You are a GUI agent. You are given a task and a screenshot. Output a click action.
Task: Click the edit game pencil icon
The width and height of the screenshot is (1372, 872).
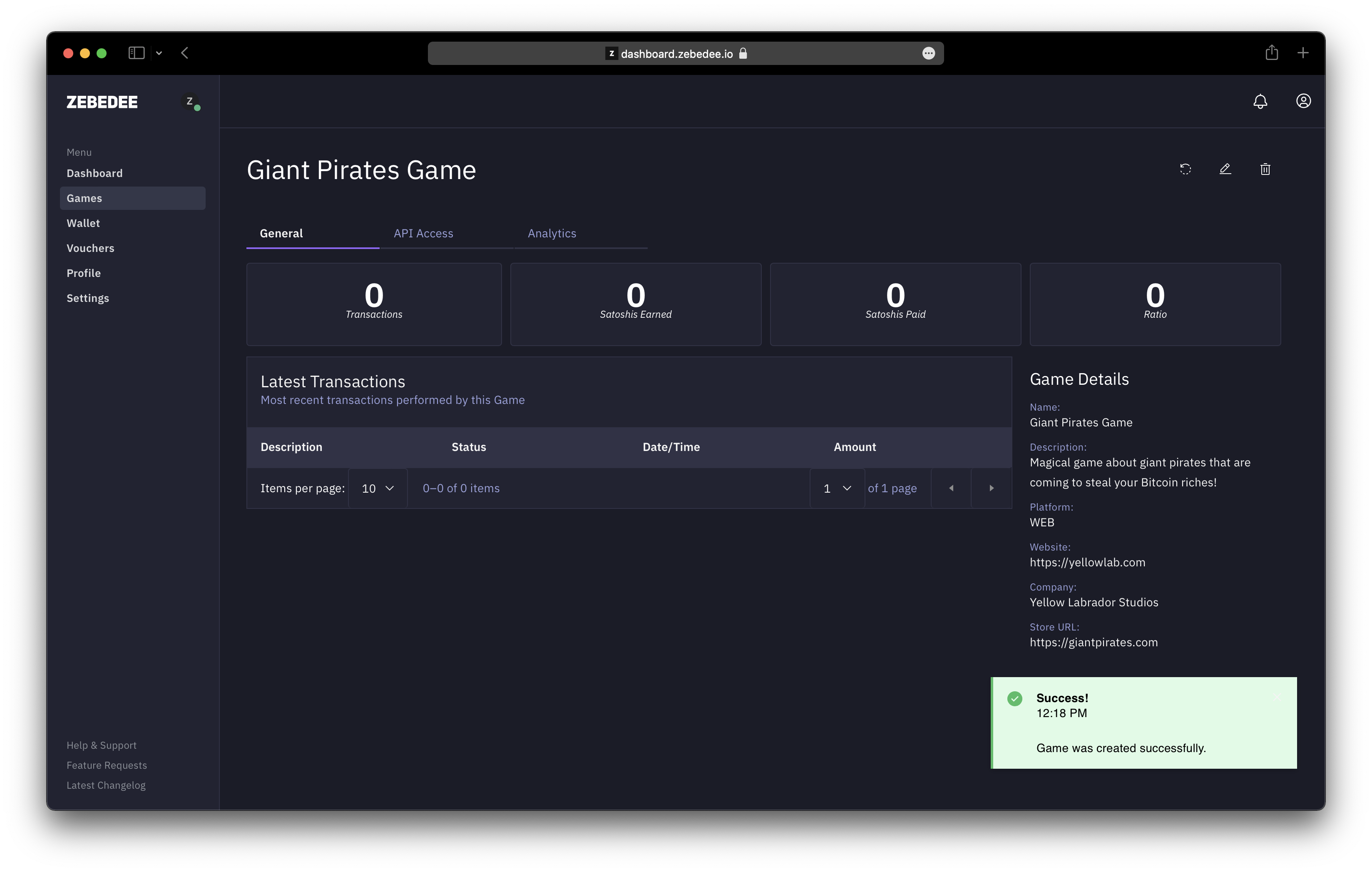tap(1225, 169)
